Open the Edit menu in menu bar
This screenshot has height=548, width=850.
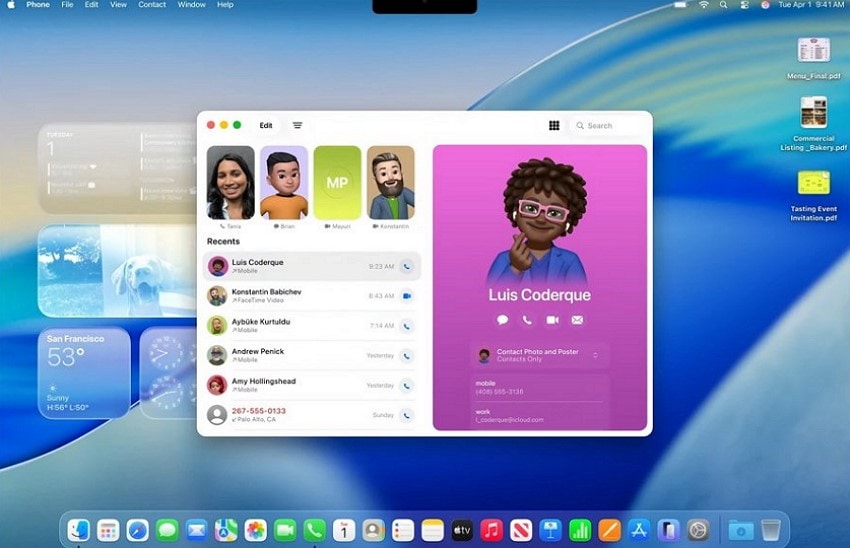[92, 4]
